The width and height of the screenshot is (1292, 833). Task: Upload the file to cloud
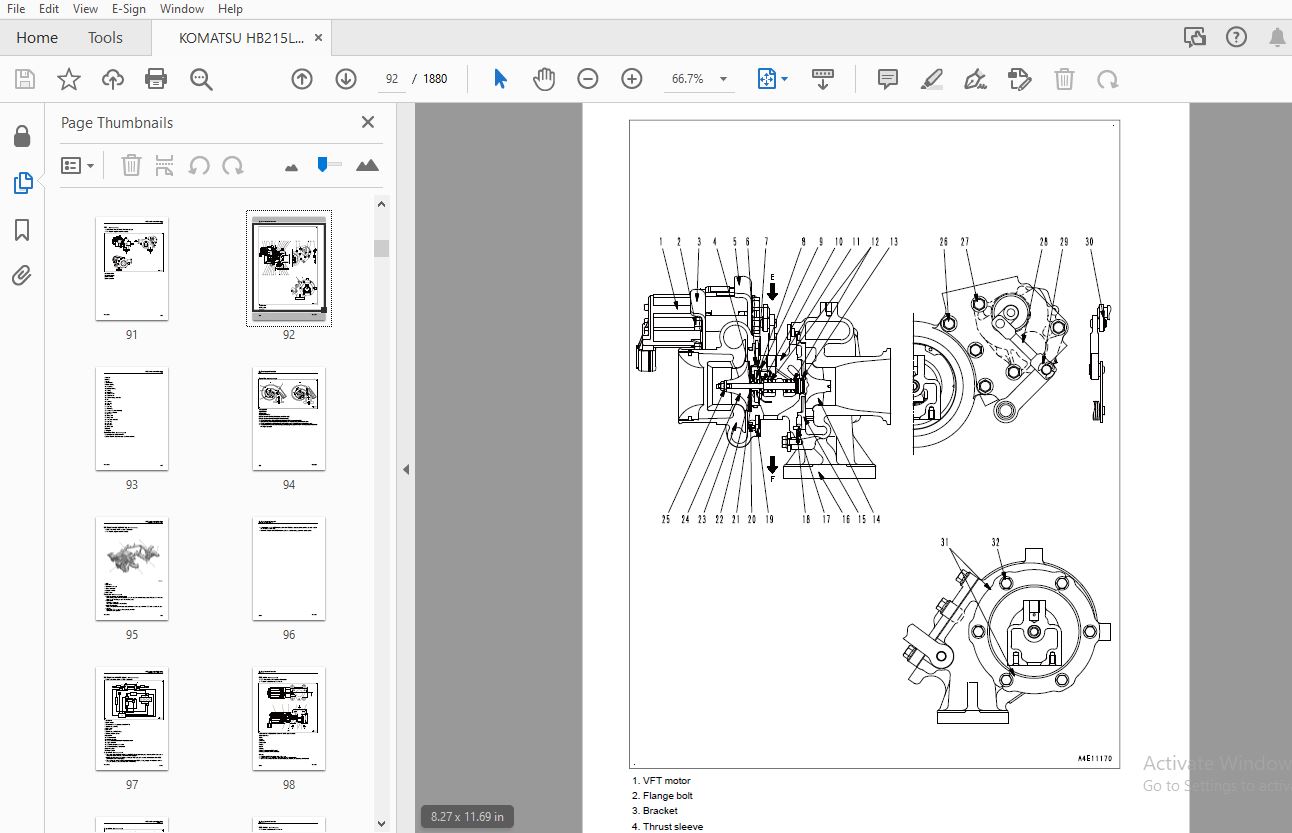pyautogui.click(x=113, y=79)
